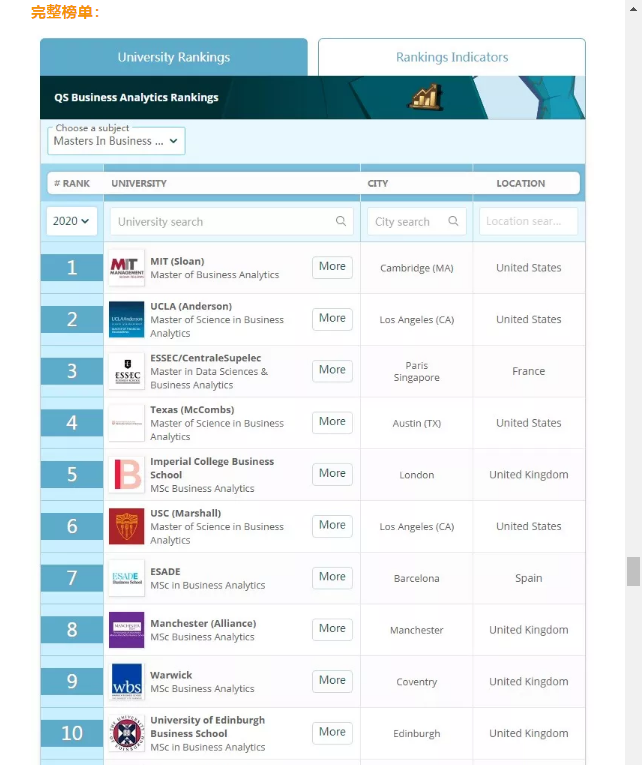Screen dimensions: 642x765
Task: Click the Manchester (Alliance) university name
Action: point(203,624)
